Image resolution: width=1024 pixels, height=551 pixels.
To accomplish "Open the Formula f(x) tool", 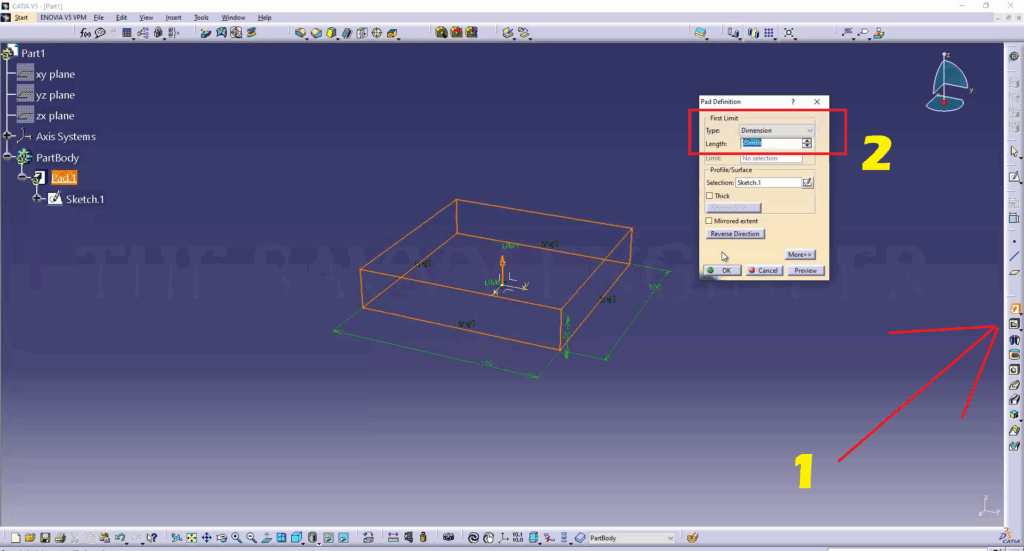I will 86,33.
